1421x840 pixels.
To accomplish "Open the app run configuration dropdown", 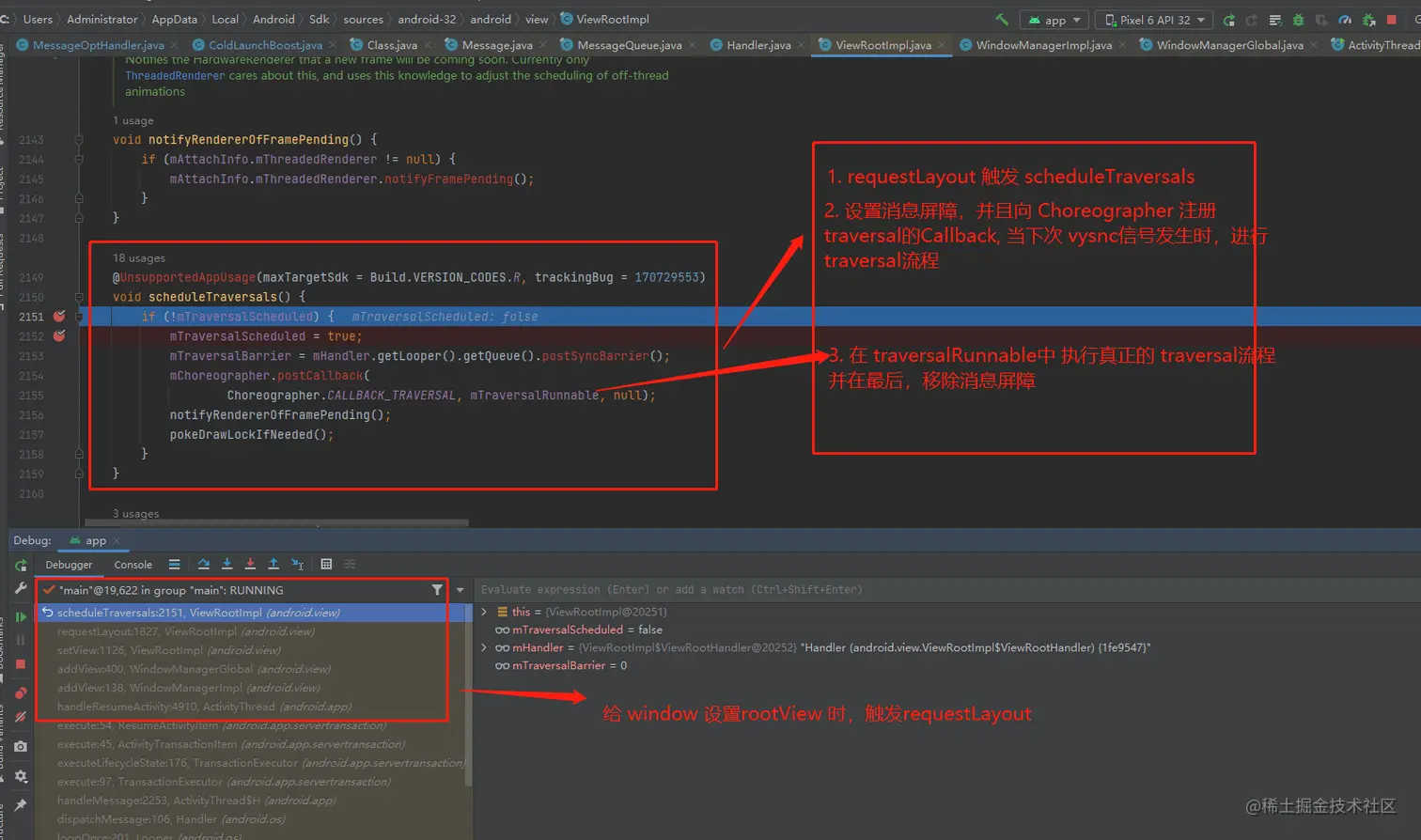I will pos(1054,20).
